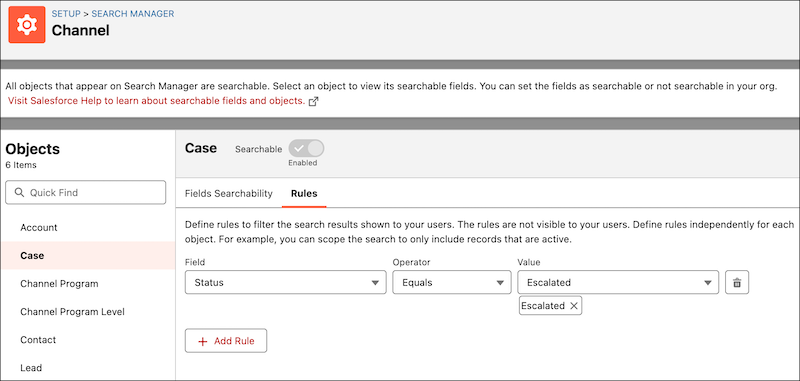This screenshot has height=381, width=800.
Task: Focus the Quick Find search box
Action: pos(85,193)
